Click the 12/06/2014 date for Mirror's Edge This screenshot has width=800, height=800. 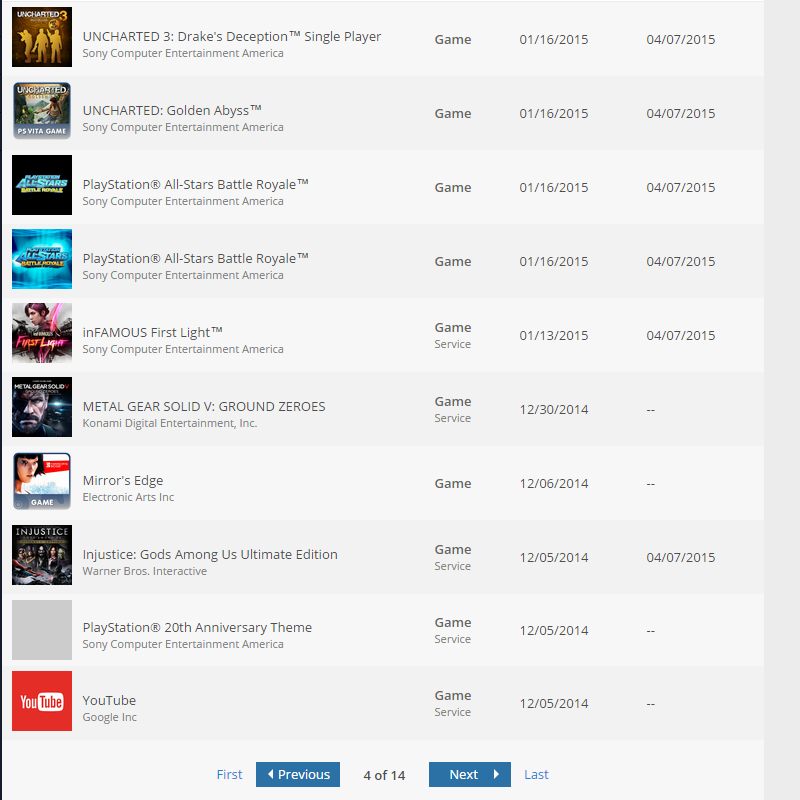pyautogui.click(x=554, y=484)
